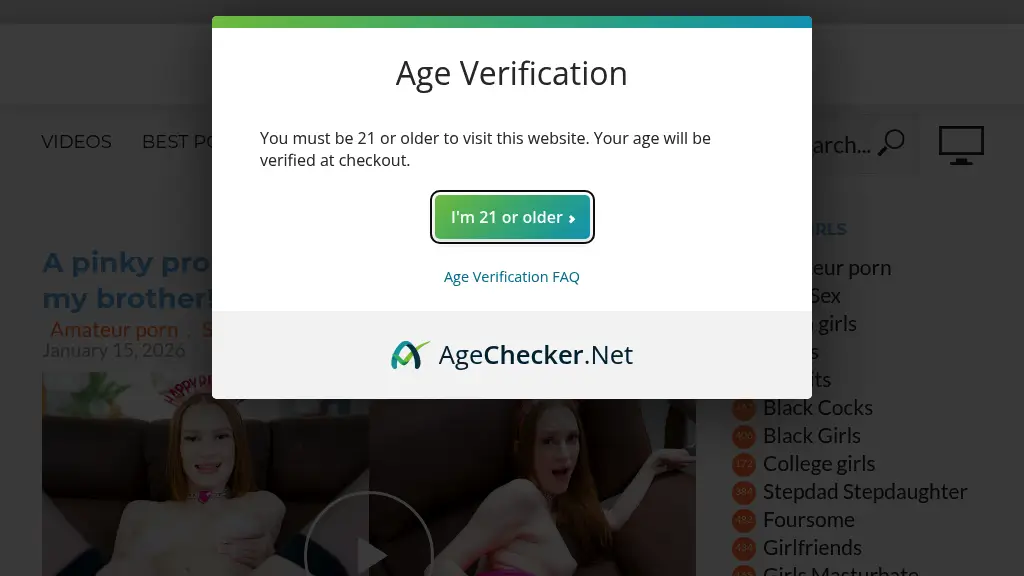
Task: Open the VIDEOS menu item
Action: click(76, 142)
